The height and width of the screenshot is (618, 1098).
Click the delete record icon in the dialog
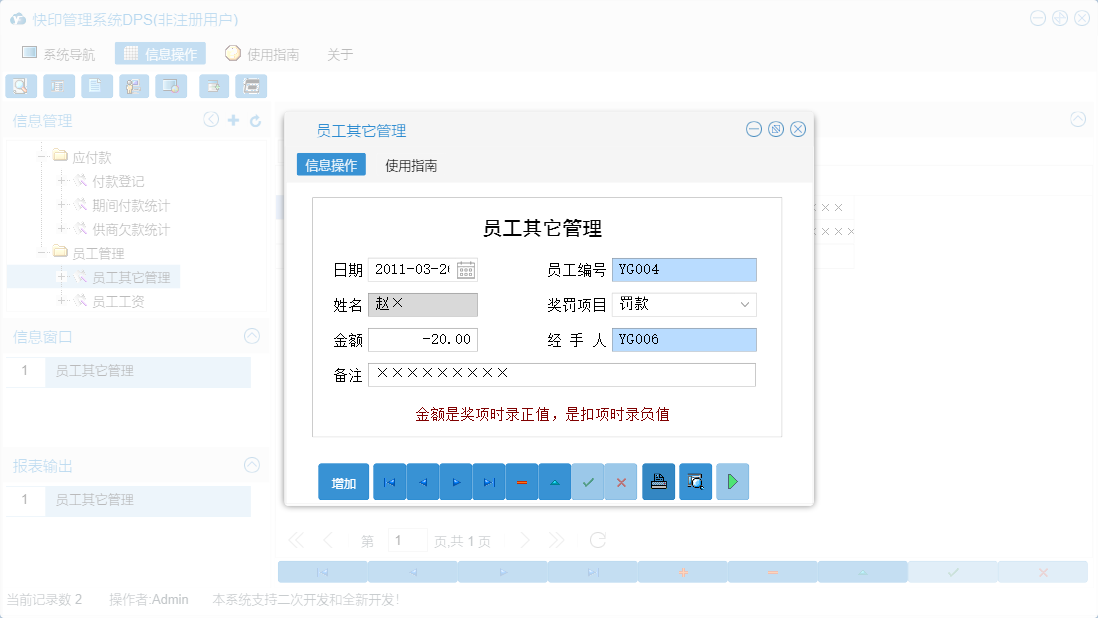(522, 481)
